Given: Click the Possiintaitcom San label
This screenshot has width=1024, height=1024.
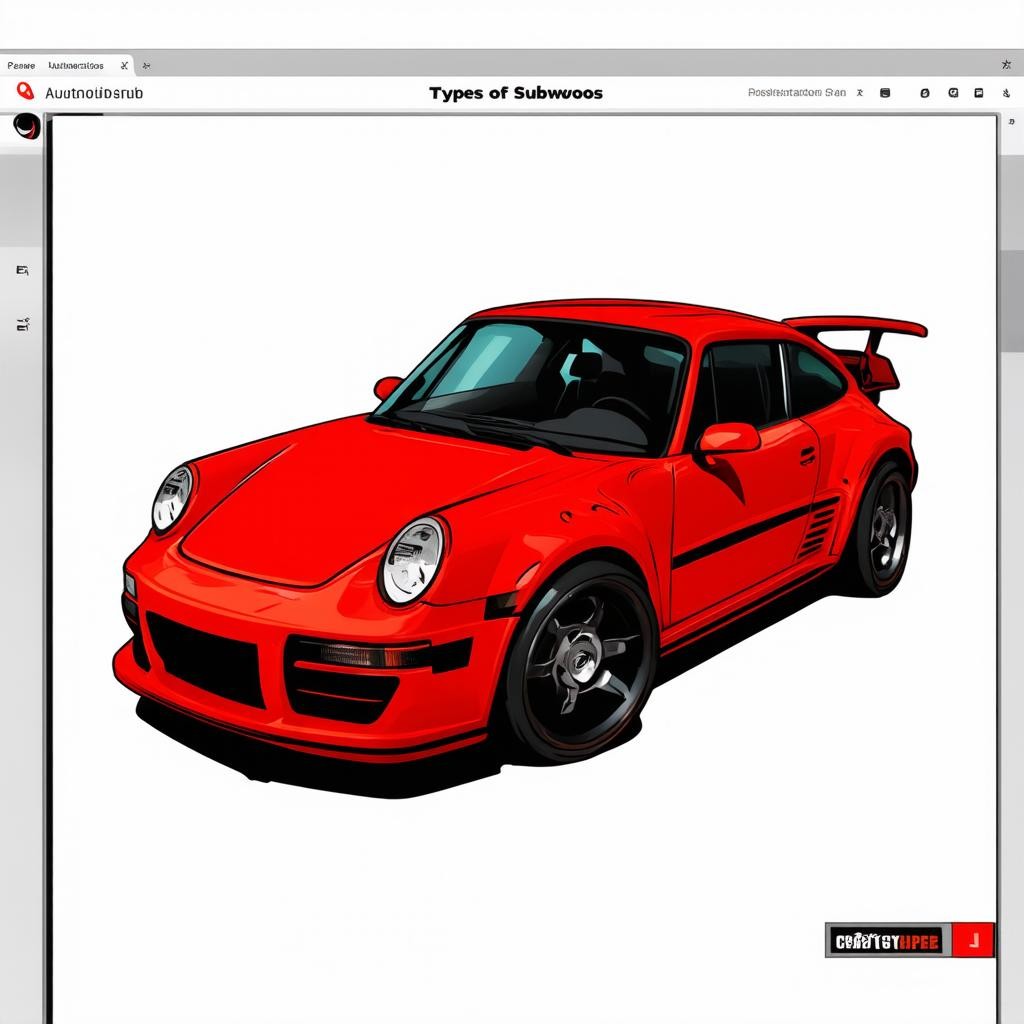Looking at the screenshot, I should coord(797,93).
